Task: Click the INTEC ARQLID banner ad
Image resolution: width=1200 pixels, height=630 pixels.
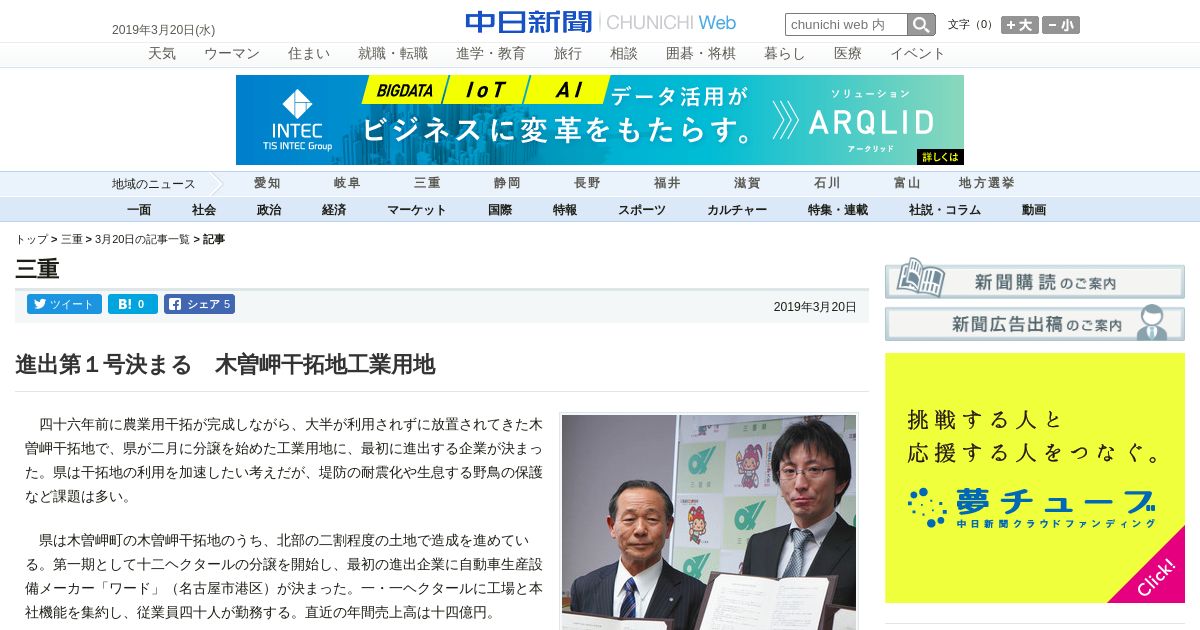Action: (x=600, y=120)
